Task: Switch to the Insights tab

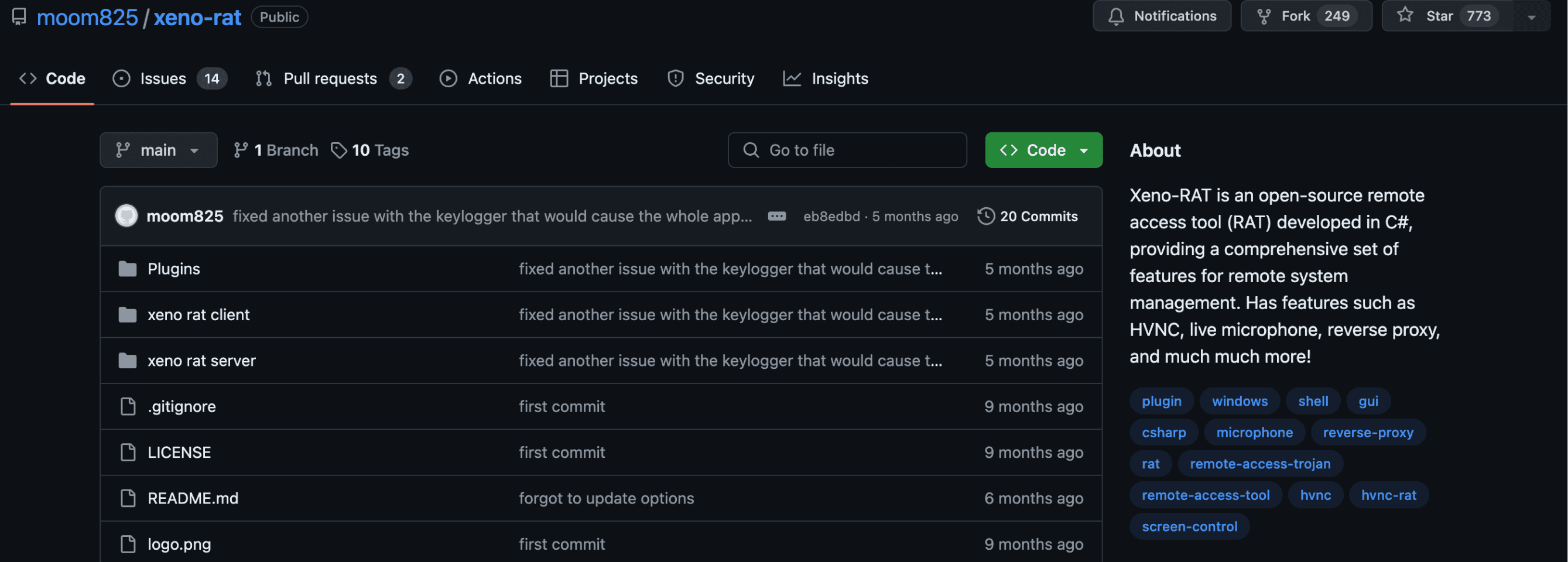Action: (826, 78)
